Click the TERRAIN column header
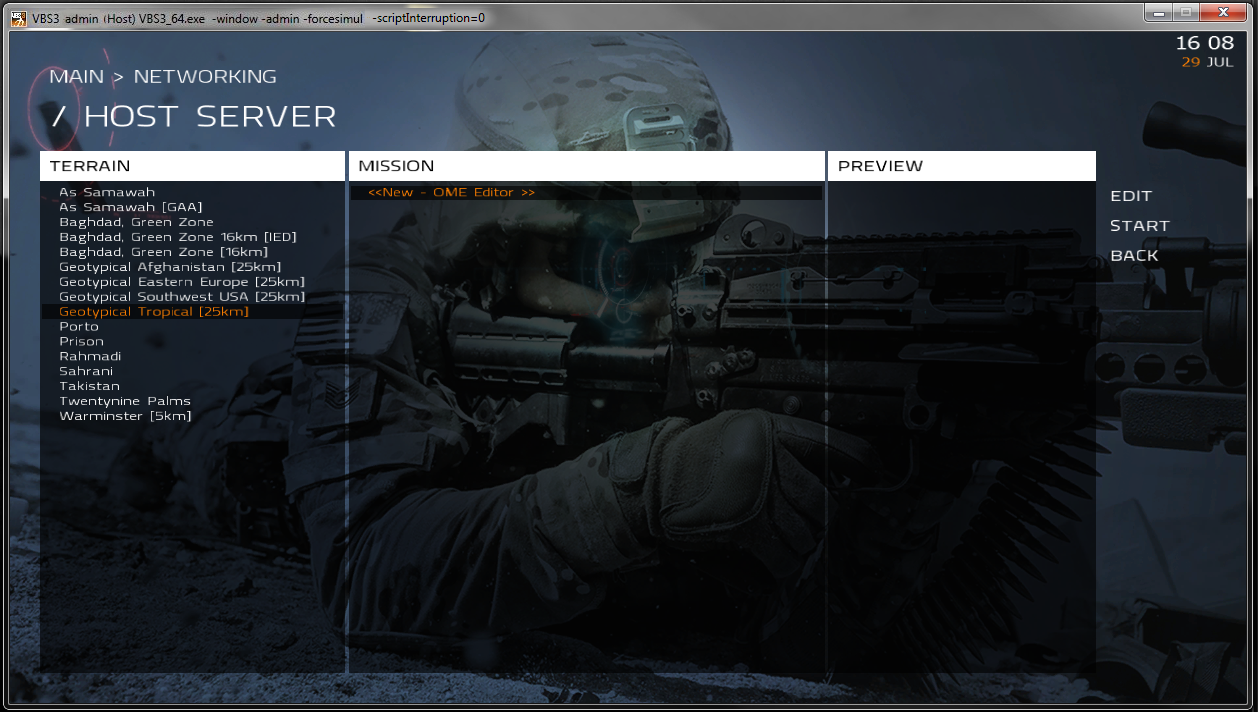Screen dimensions: 1258x712 pyautogui.click(x=192, y=166)
